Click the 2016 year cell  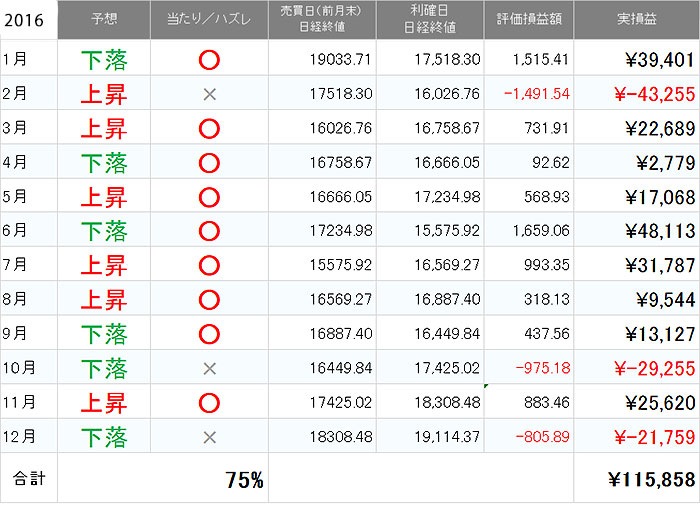coord(26,19)
